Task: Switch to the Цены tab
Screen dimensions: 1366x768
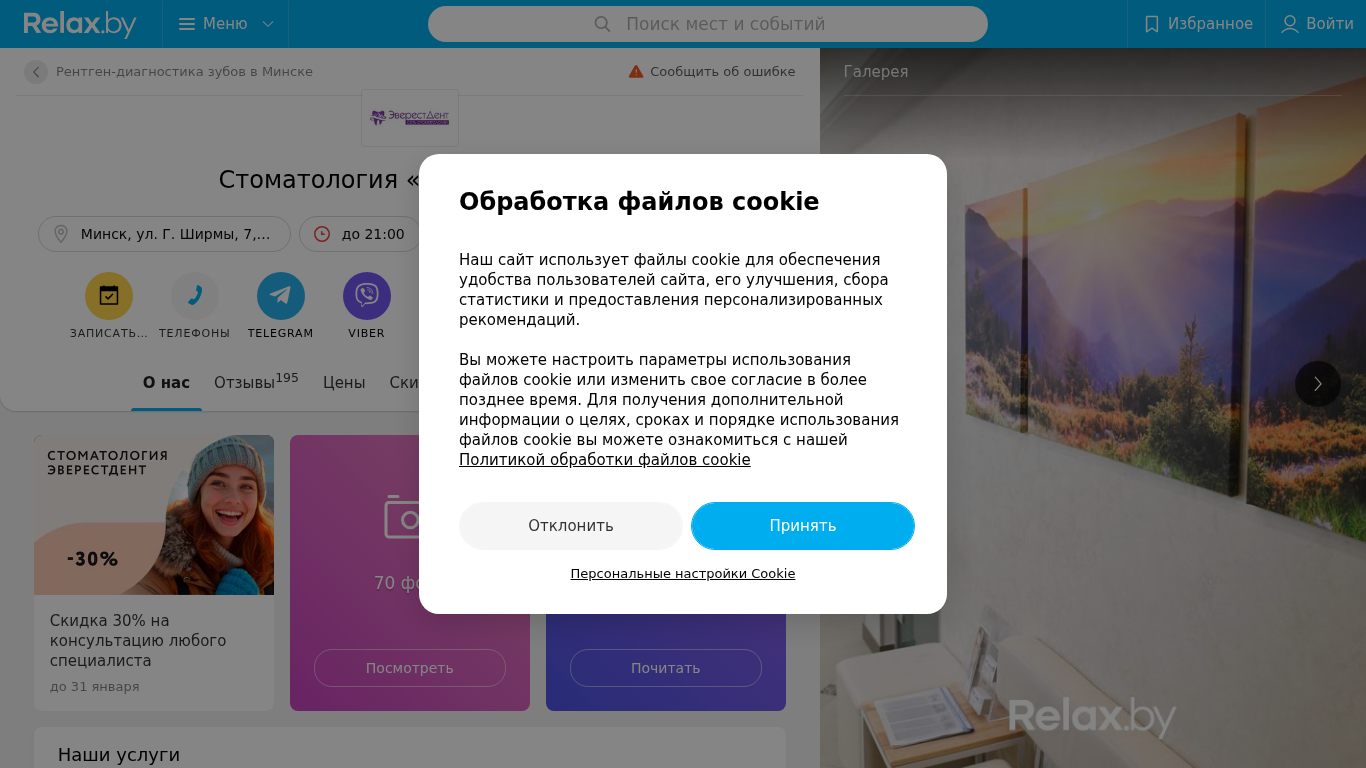Action: [344, 383]
